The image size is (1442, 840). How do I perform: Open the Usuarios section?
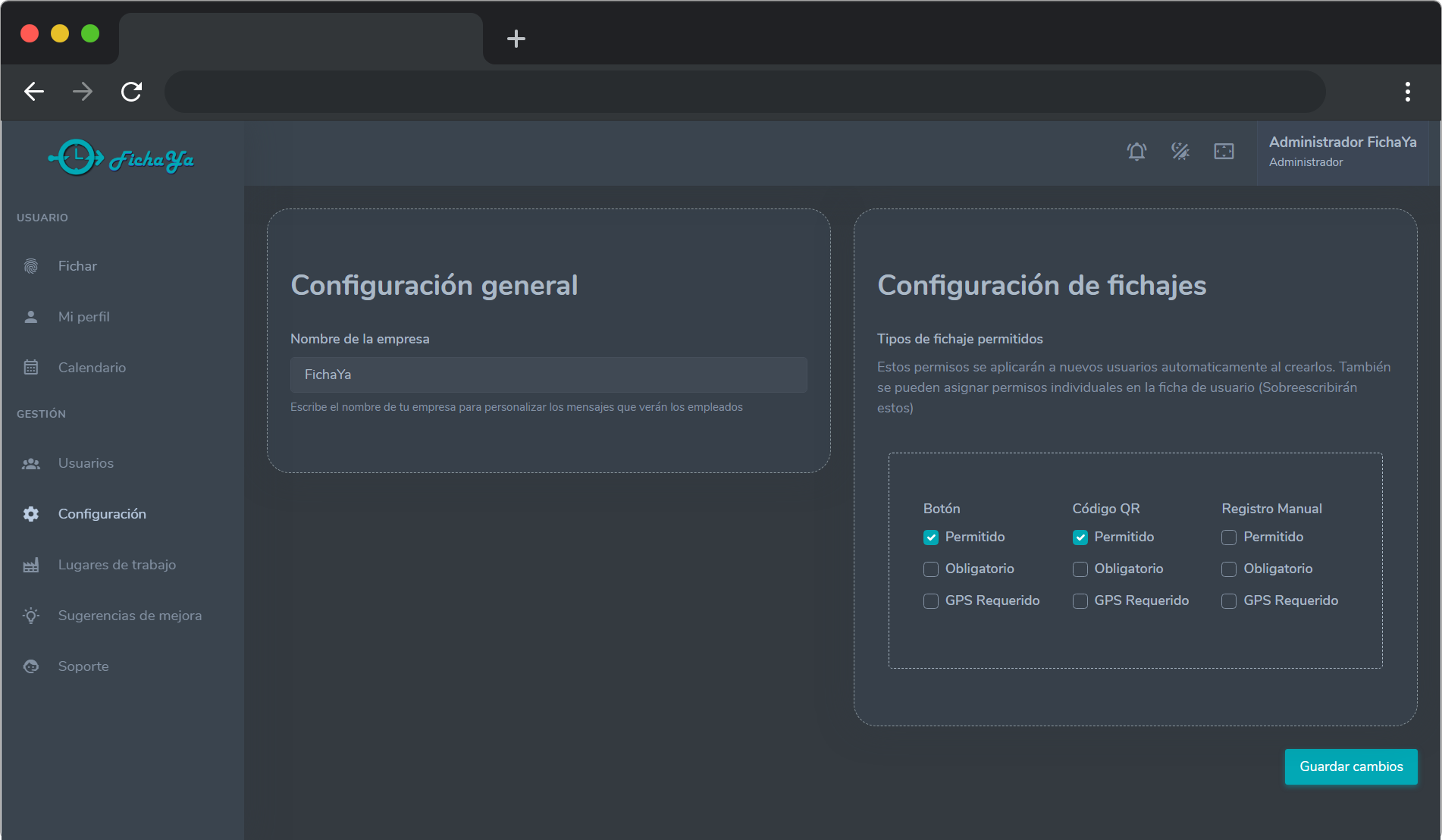coord(86,463)
